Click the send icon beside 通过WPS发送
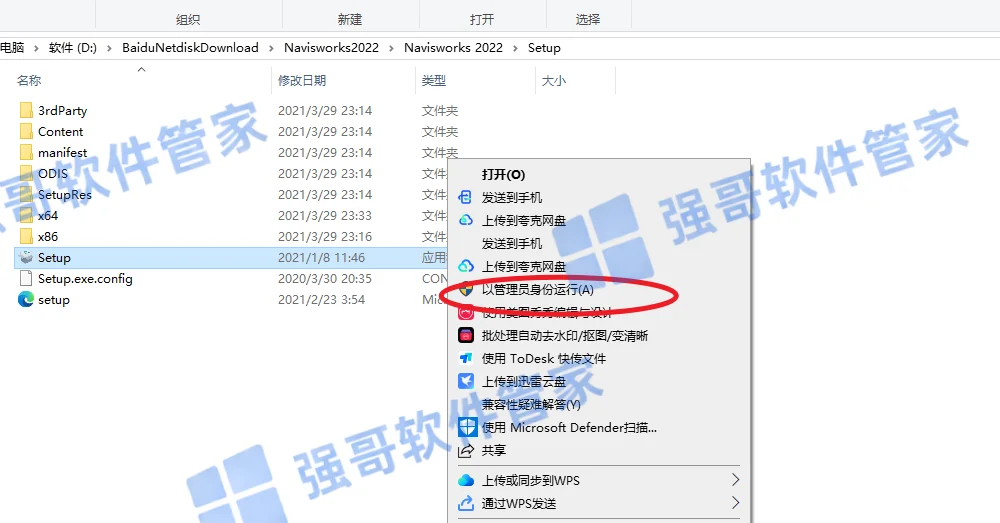The image size is (1000, 523). click(x=466, y=503)
